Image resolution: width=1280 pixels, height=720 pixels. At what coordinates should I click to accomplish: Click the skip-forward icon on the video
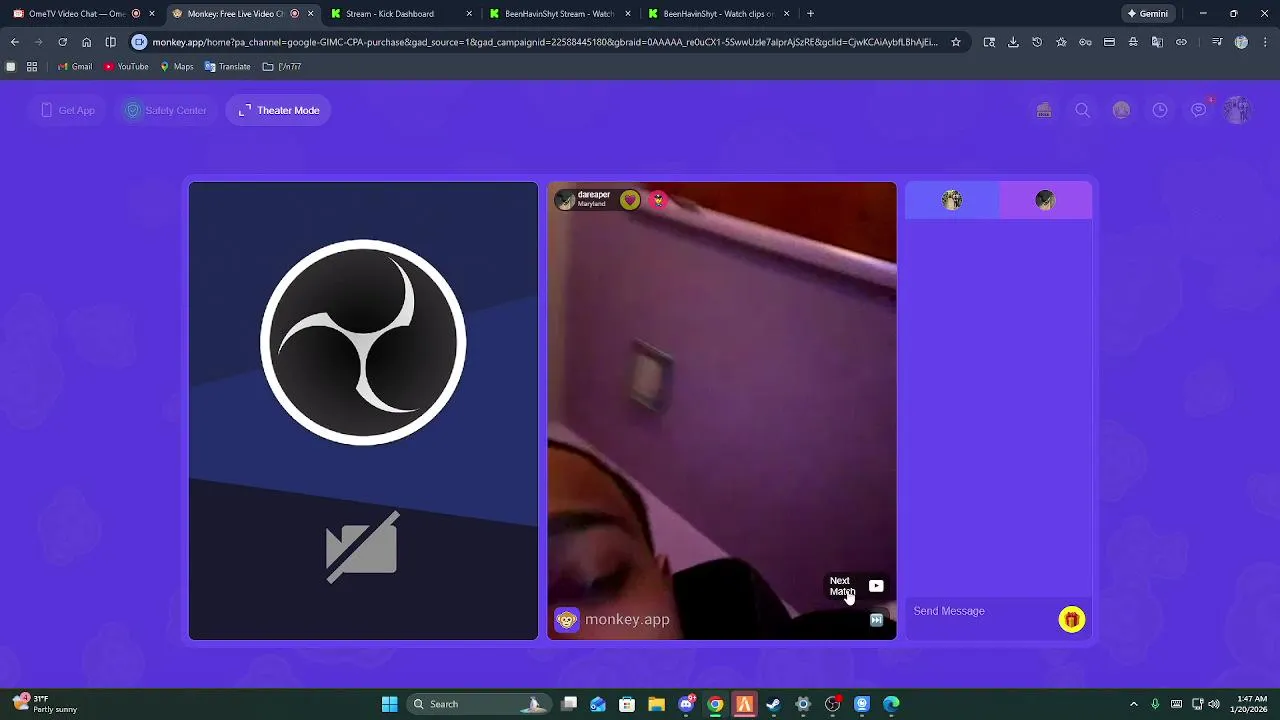876,620
